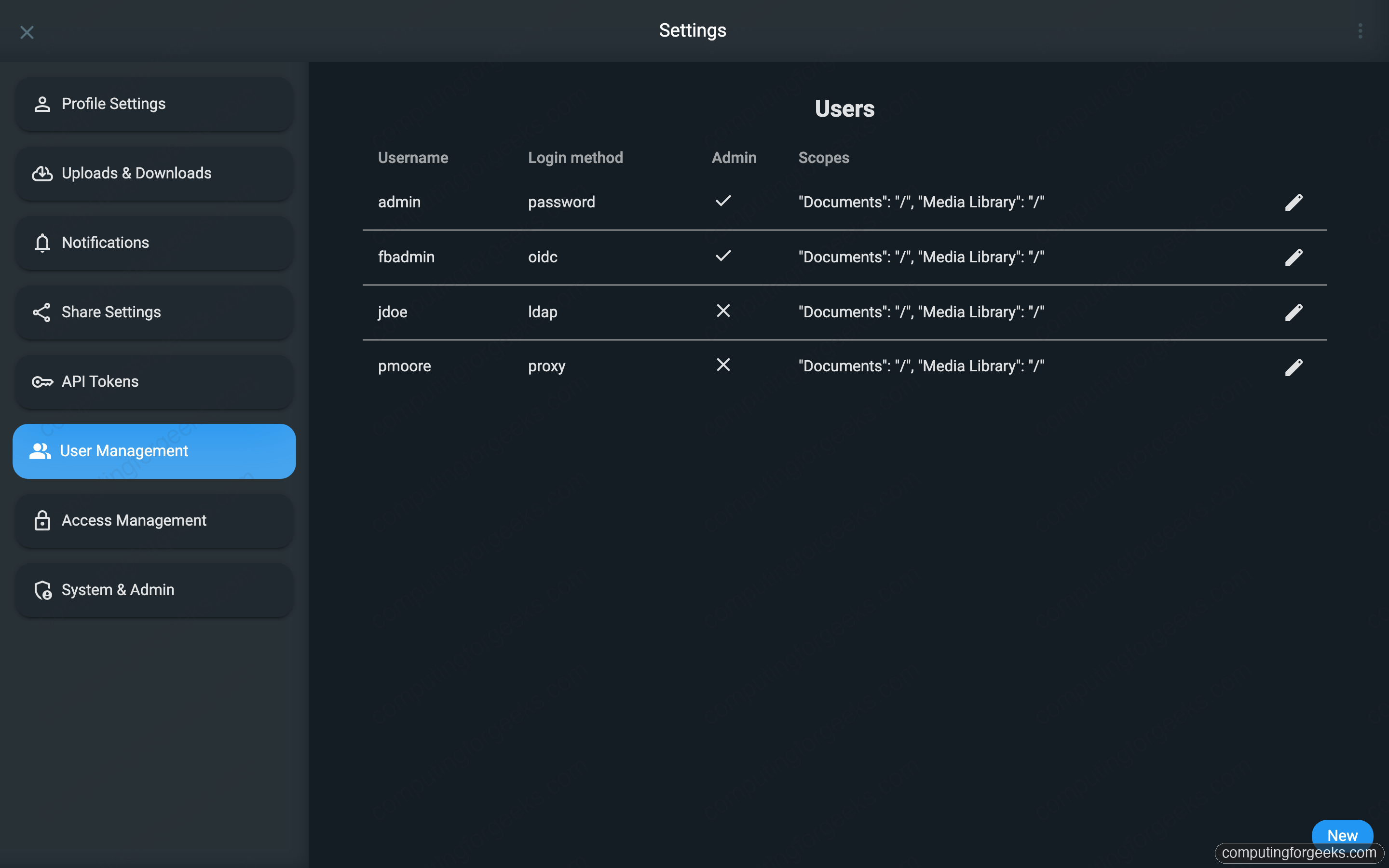The height and width of the screenshot is (868, 1389).
Task: Click the System & Admin shield icon
Action: [x=43, y=590]
